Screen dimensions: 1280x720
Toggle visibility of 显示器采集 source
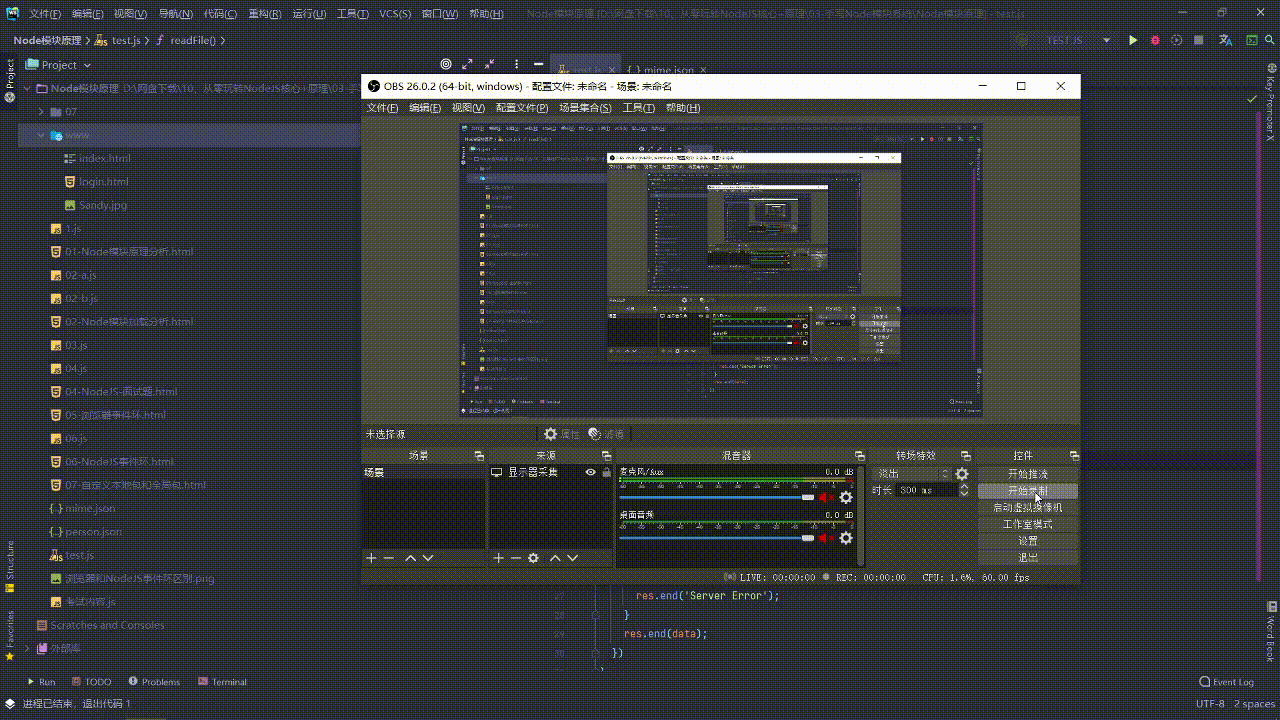[x=591, y=472]
